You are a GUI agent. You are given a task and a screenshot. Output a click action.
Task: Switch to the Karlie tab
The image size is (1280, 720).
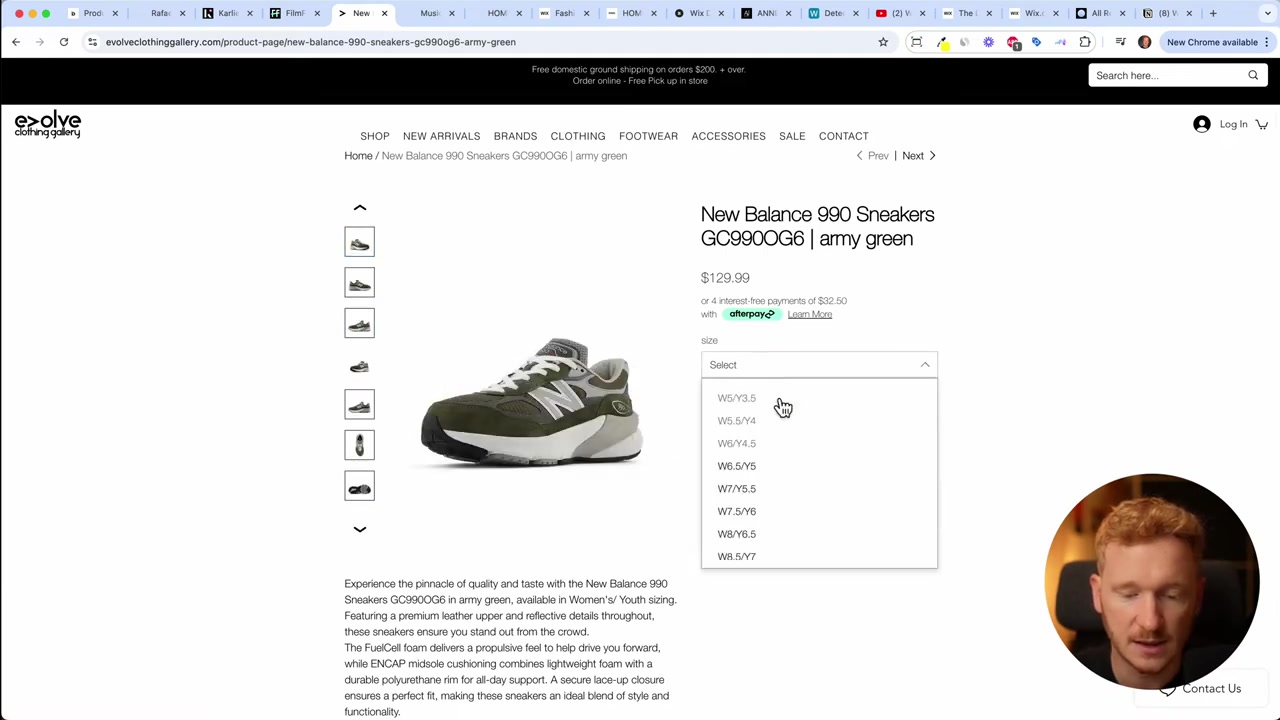pos(227,13)
